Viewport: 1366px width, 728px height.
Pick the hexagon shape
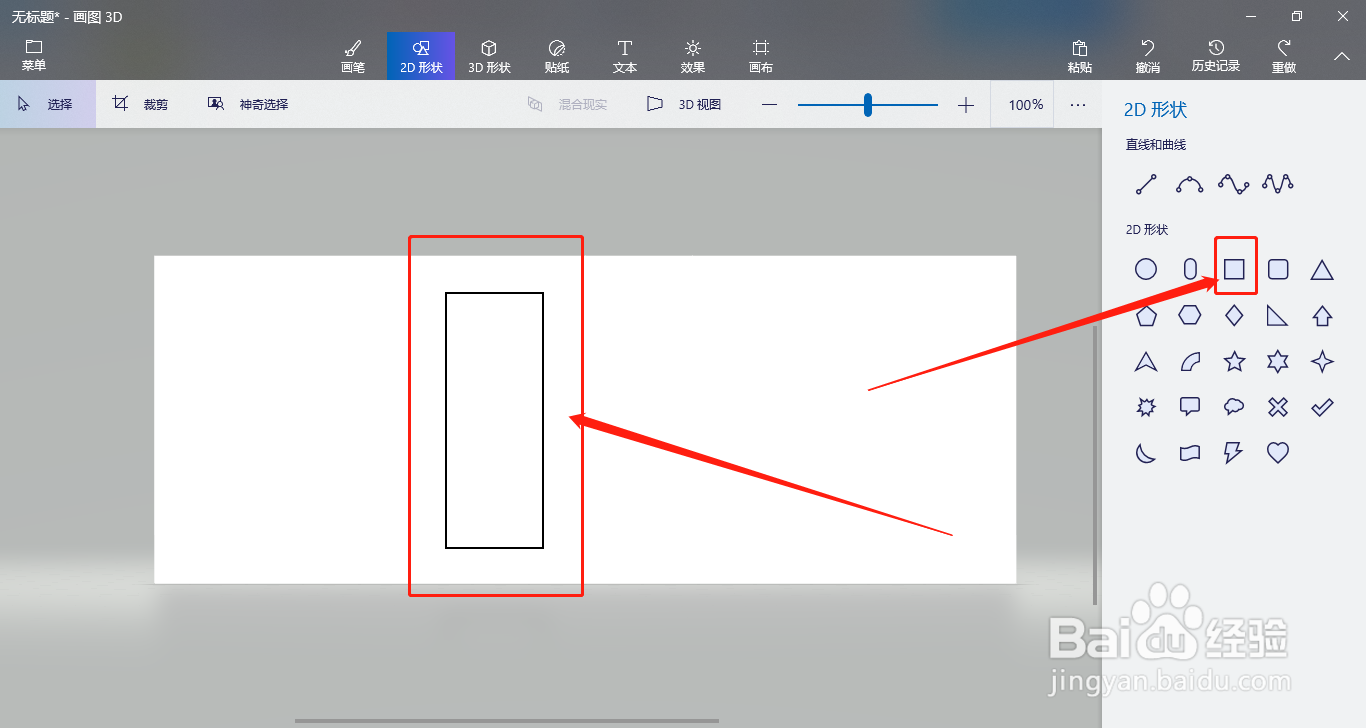(x=1190, y=316)
